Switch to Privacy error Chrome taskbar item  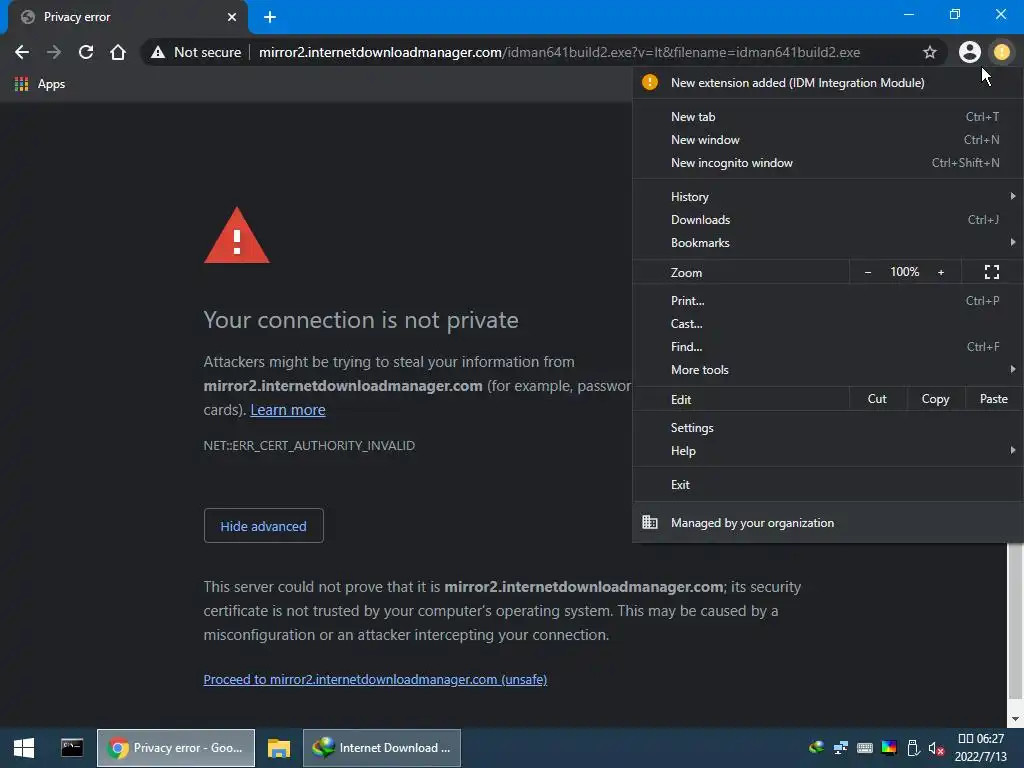[x=176, y=748]
